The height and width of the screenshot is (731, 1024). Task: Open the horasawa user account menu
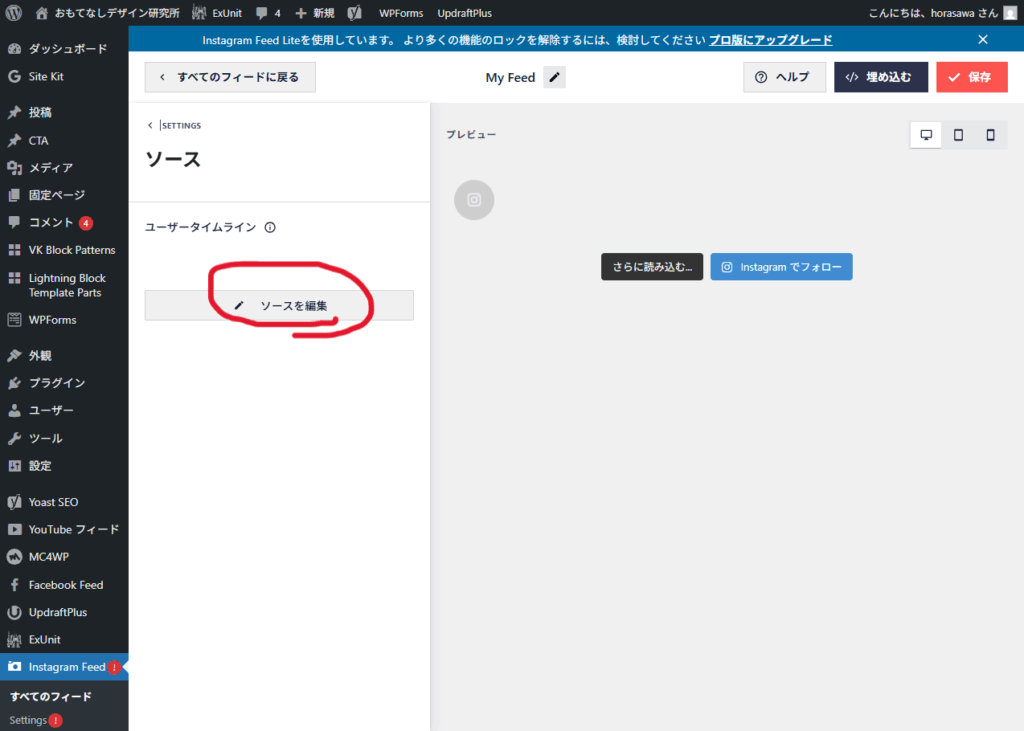point(942,13)
